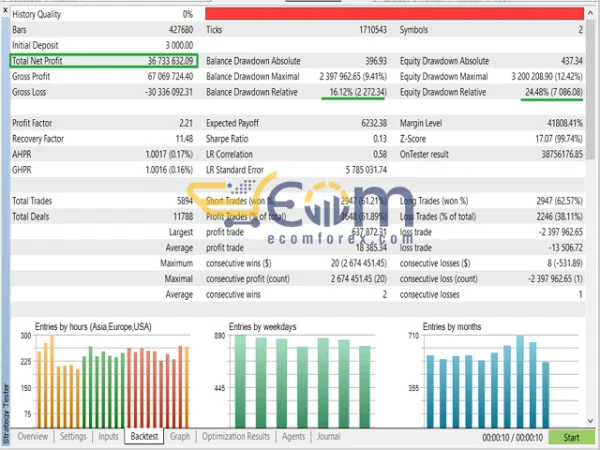Click the Sharpe Ratio value 0.13
Image resolution: width=600 pixels, height=450 pixels.
pyautogui.click(x=380, y=139)
